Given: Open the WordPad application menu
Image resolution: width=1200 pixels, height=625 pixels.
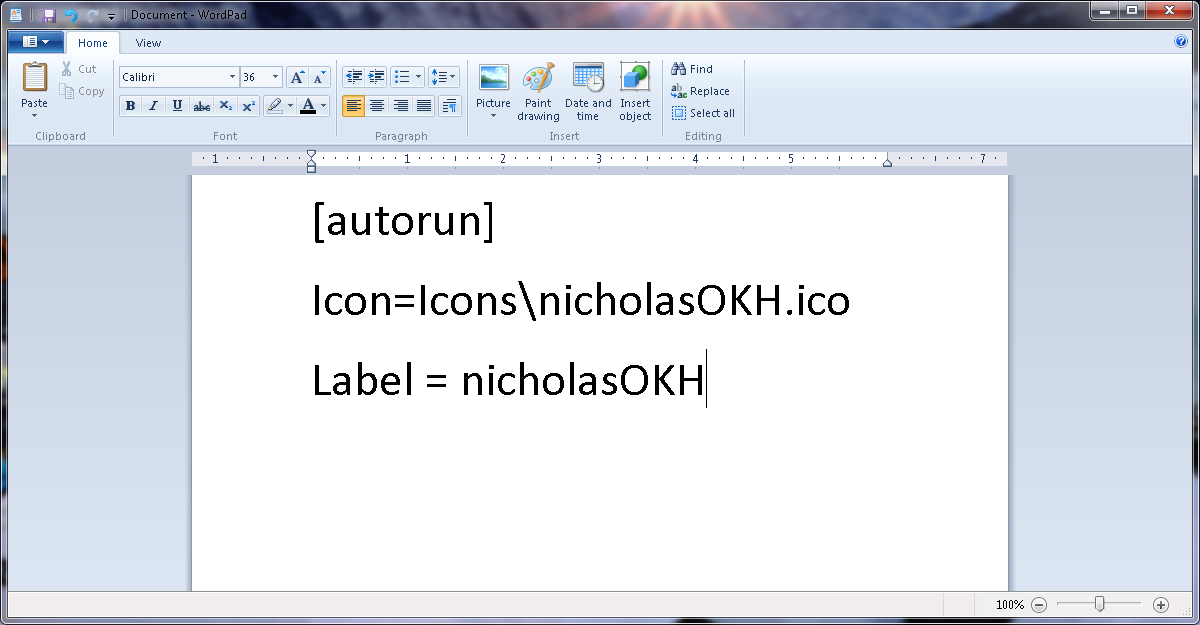Looking at the screenshot, I should click(x=35, y=41).
